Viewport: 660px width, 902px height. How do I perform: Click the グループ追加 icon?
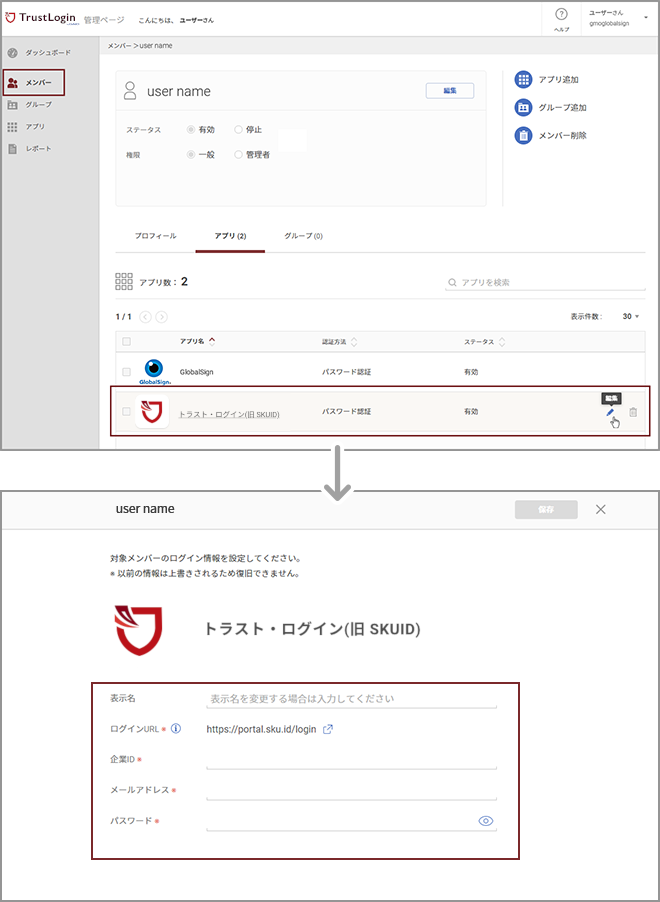tap(523, 108)
